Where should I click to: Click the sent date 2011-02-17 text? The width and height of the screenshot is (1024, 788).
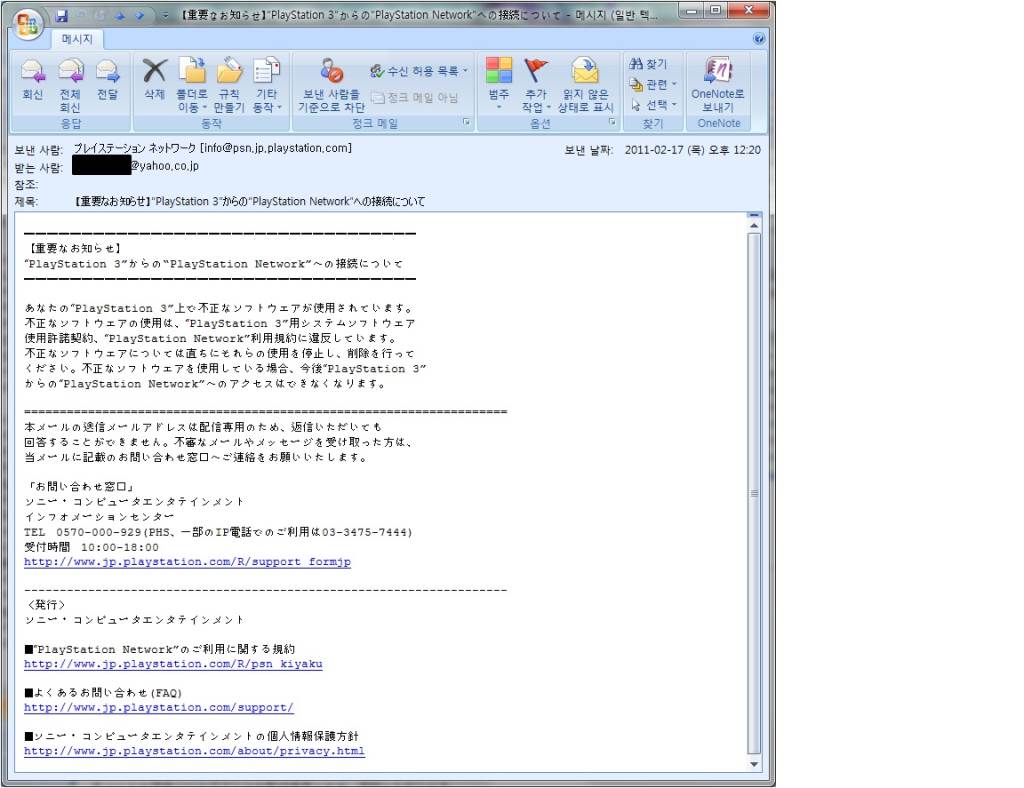[692, 150]
